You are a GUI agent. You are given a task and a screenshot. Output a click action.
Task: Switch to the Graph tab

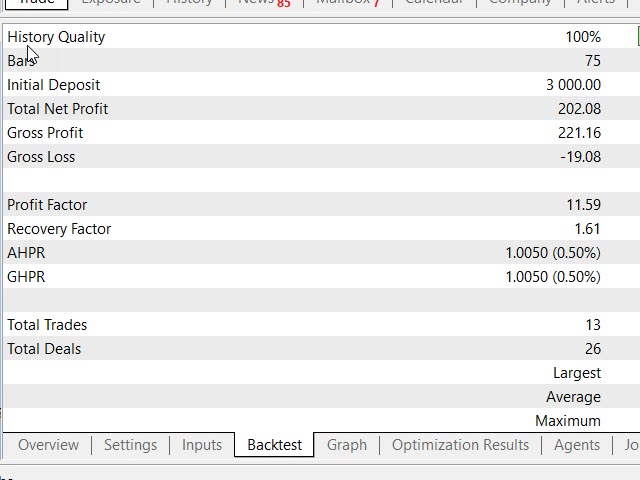(x=347, y=445)
